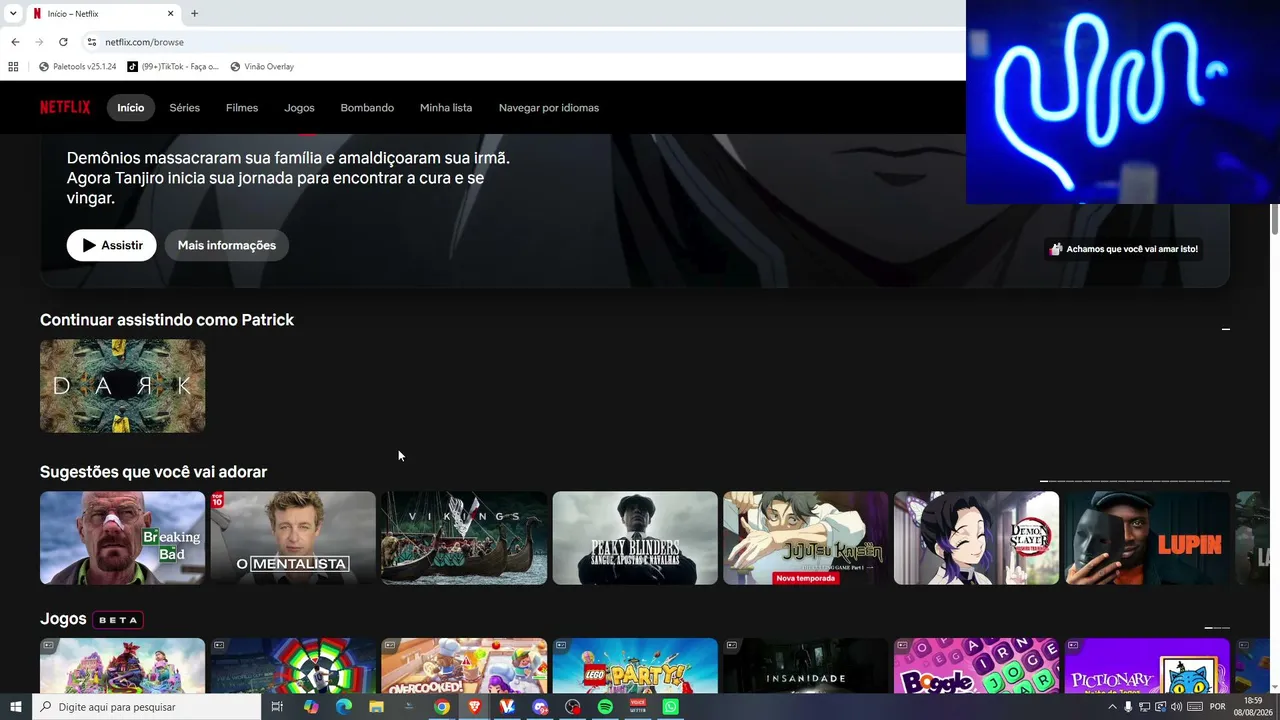Open Task View in the taskbar
The height and width of the screenshot is (720, 1280).
[277, 707]
